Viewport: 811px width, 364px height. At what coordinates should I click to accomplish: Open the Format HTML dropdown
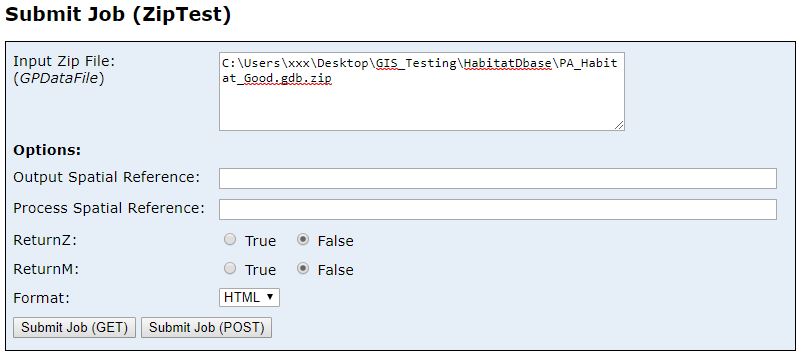pyautogui.click(x=249, y=297)
